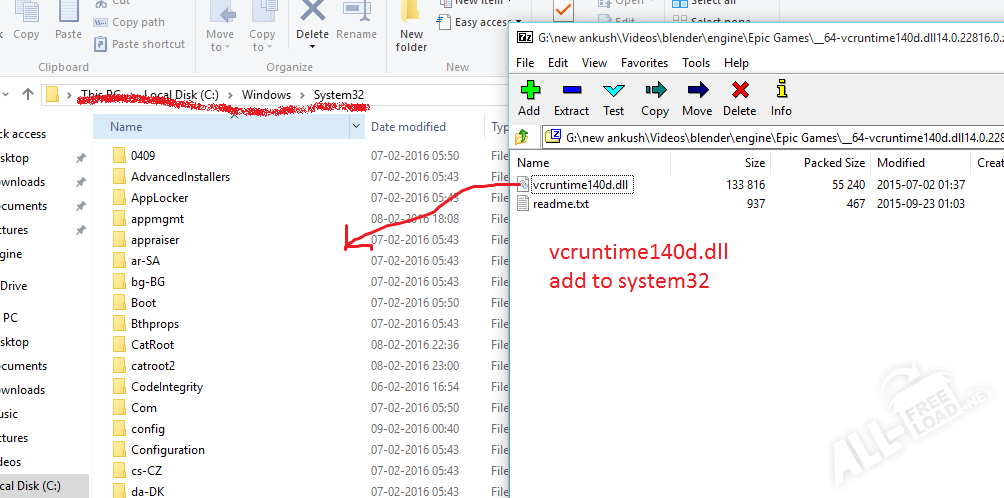Click the red Delete X in 7-Zip
The width and height of the screenshot is (1004, 498).
(739, 98)
